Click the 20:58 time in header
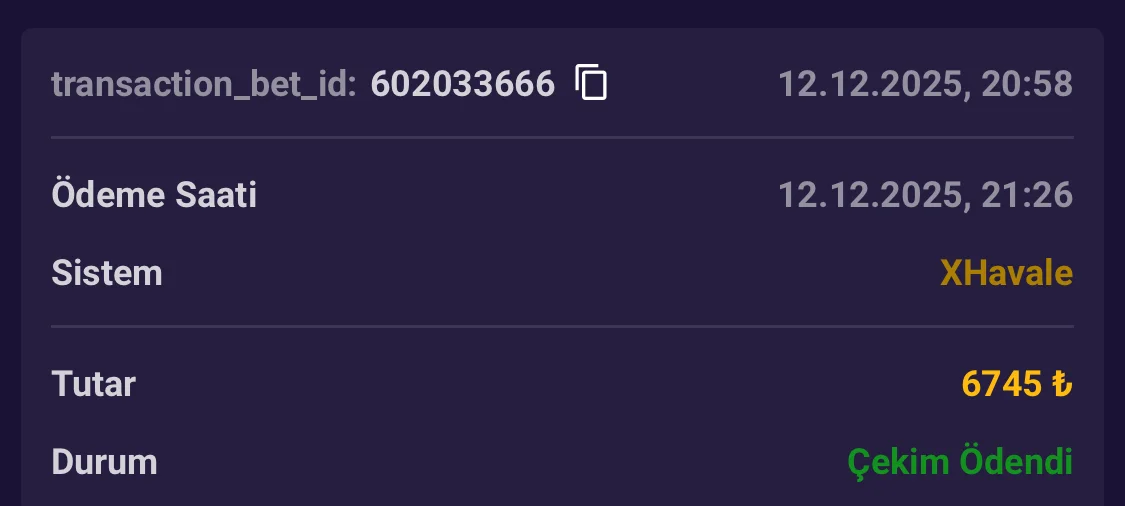Viewport: 1125px width, 506px height. (x=1027, y=85)
